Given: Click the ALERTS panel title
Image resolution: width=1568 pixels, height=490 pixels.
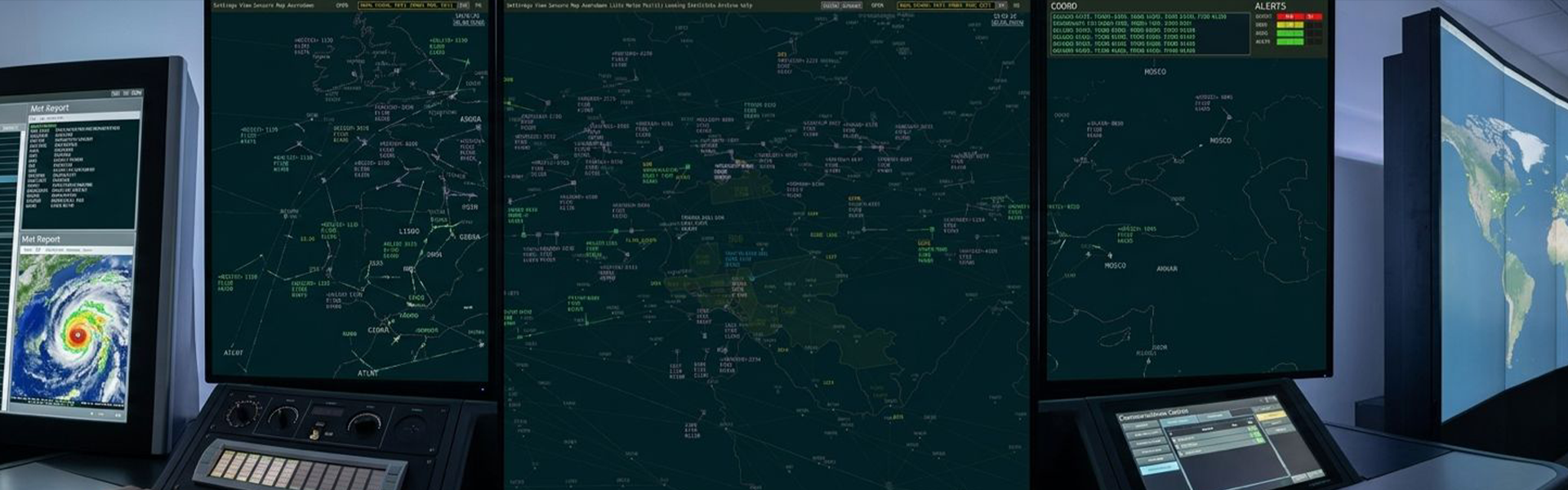Looking at the screenshot, I should (1270, 6).
